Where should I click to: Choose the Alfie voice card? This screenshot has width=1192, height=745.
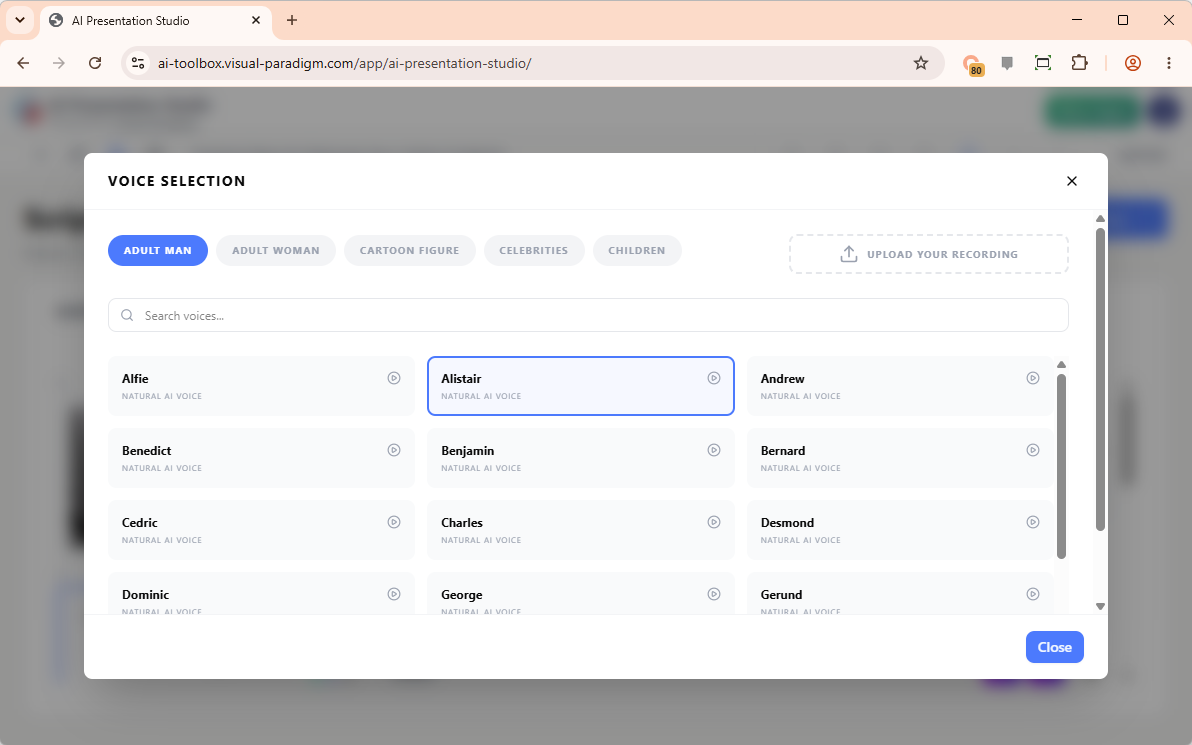coord(262,386)
